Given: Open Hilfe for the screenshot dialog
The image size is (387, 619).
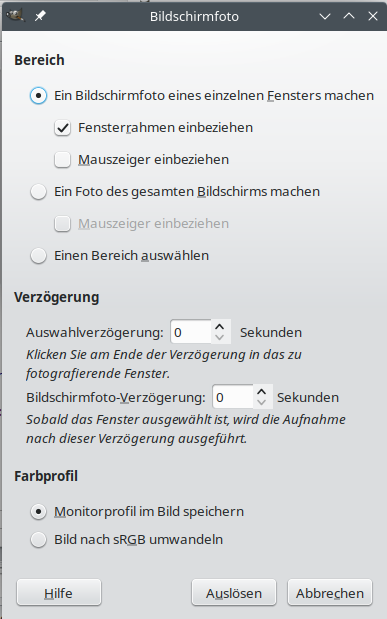Looking at the screenshot, I should click(x=59, y=593).
